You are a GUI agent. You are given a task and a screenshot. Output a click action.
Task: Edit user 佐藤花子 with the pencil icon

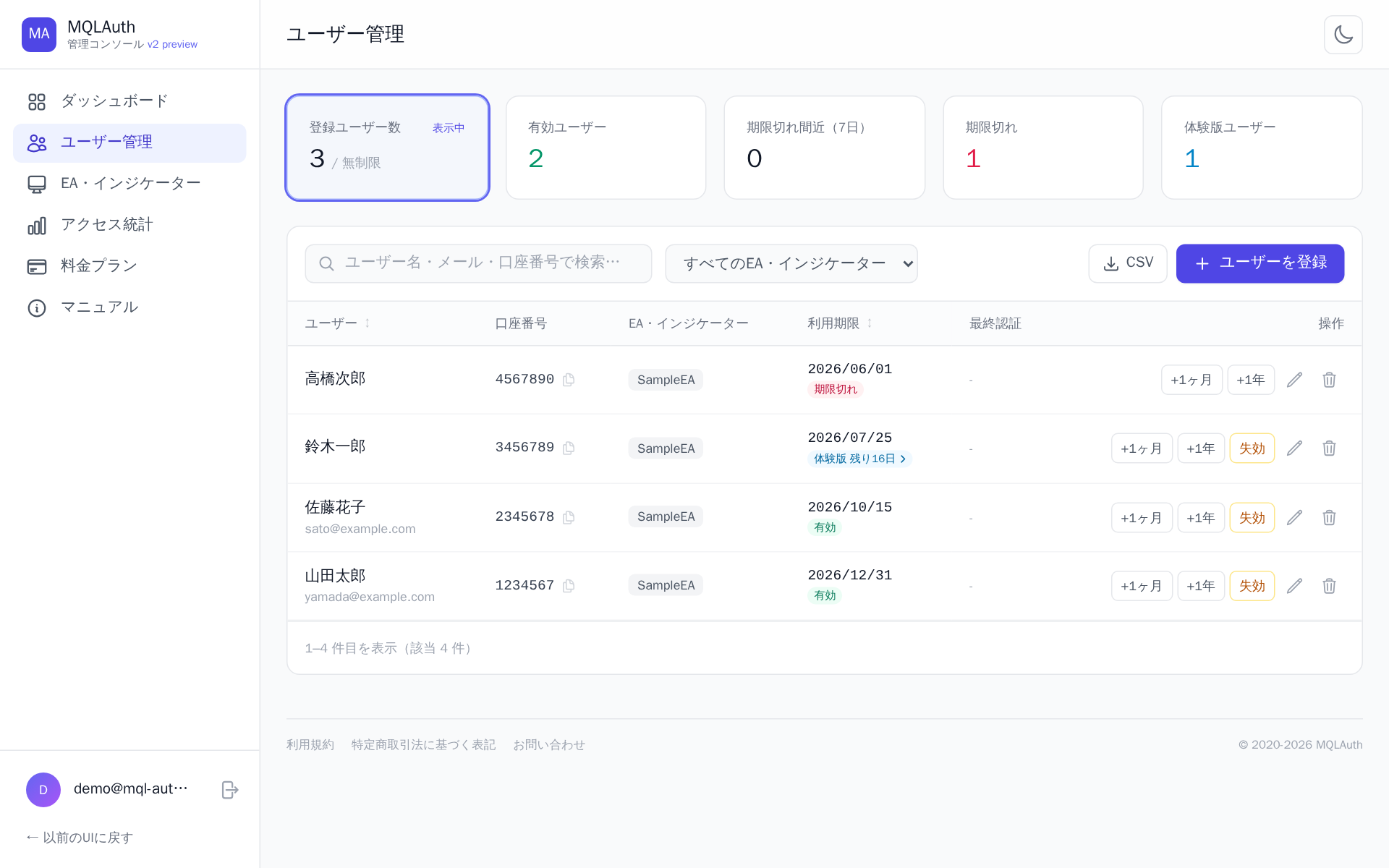[x=1294, y=518]
